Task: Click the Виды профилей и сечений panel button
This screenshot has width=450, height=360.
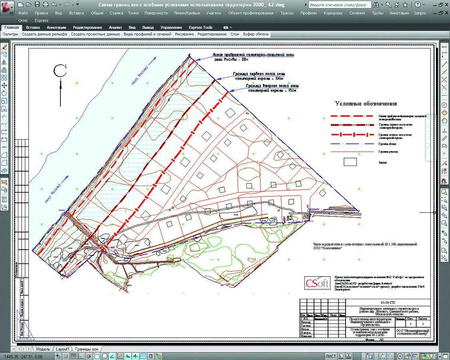Action: [147, 34]
